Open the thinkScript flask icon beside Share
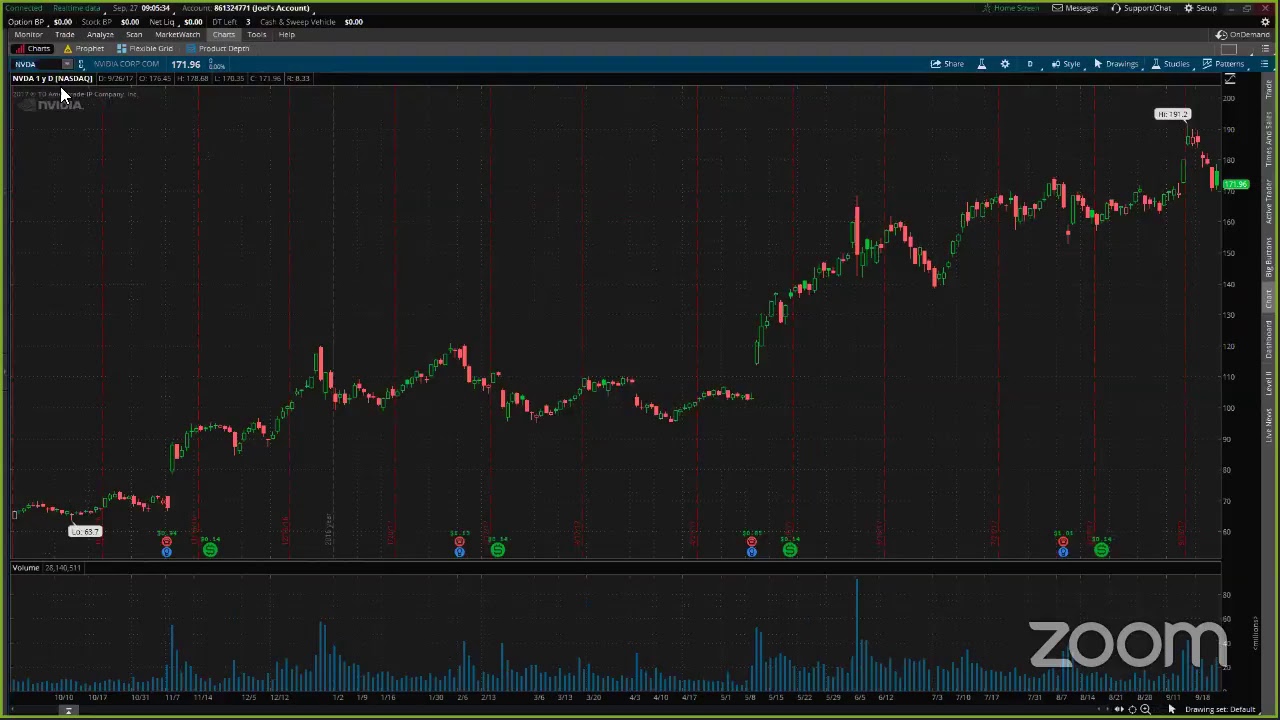Screen dimensions: 1280x720 point(981,64)
